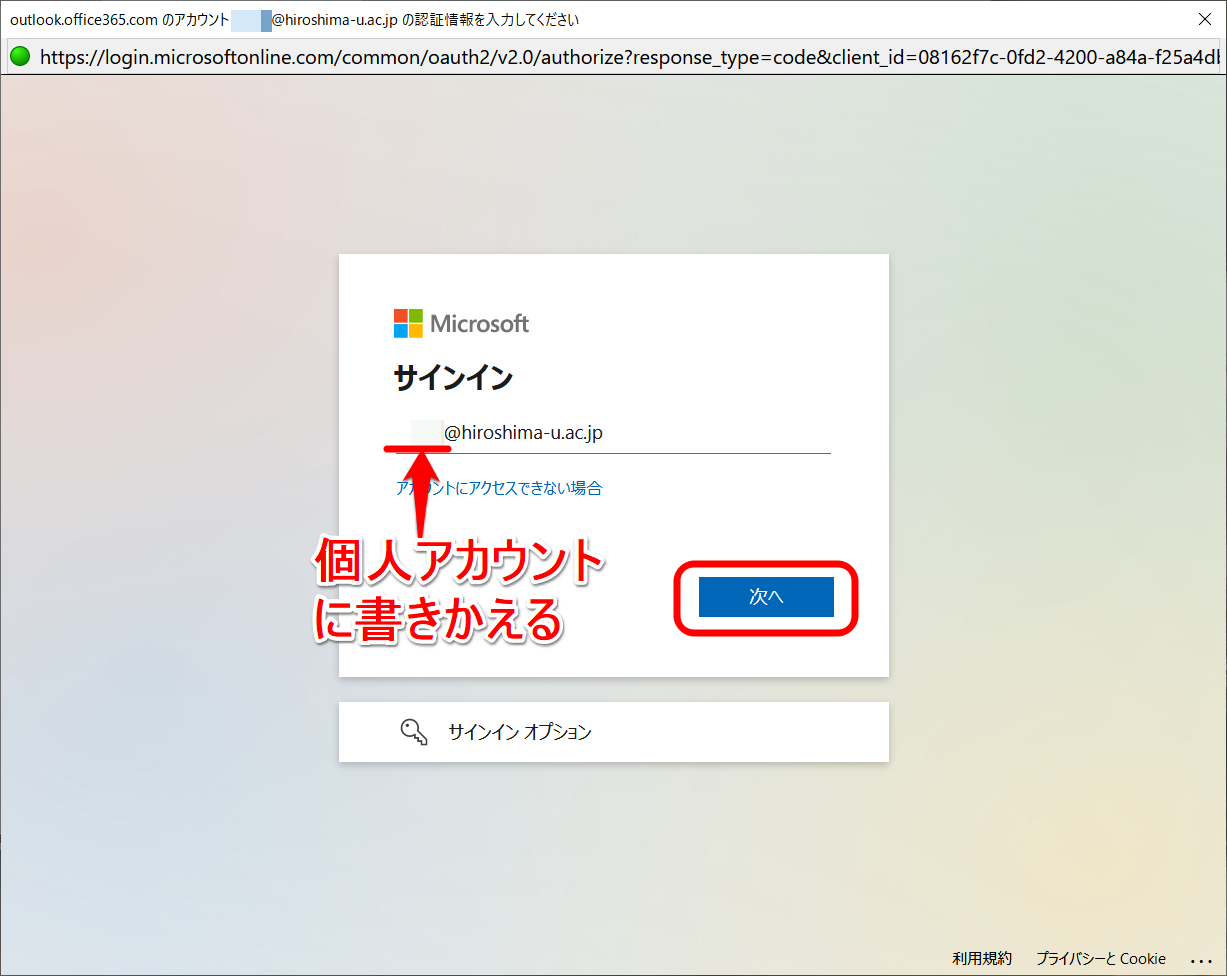Open the 利用規約 link
This screenshot has height=976, width=1227.
coord(981,958)
